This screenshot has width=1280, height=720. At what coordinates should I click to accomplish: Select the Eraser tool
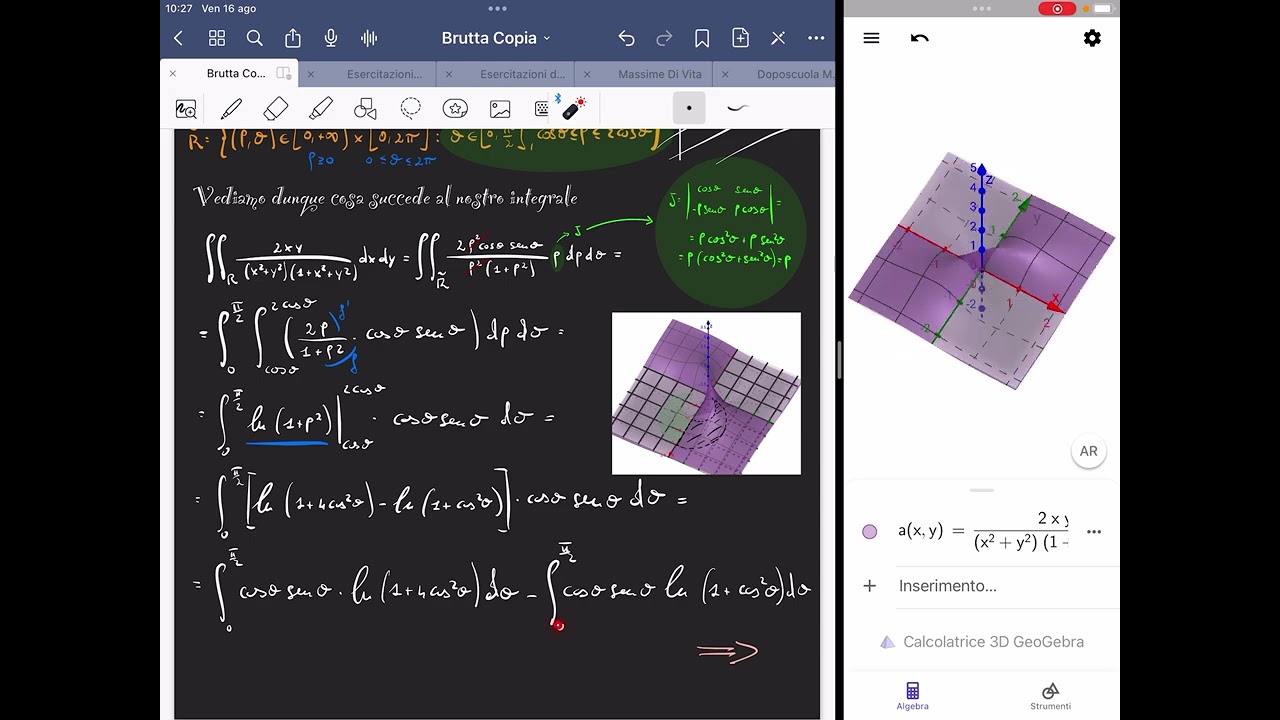click(276, 109)
